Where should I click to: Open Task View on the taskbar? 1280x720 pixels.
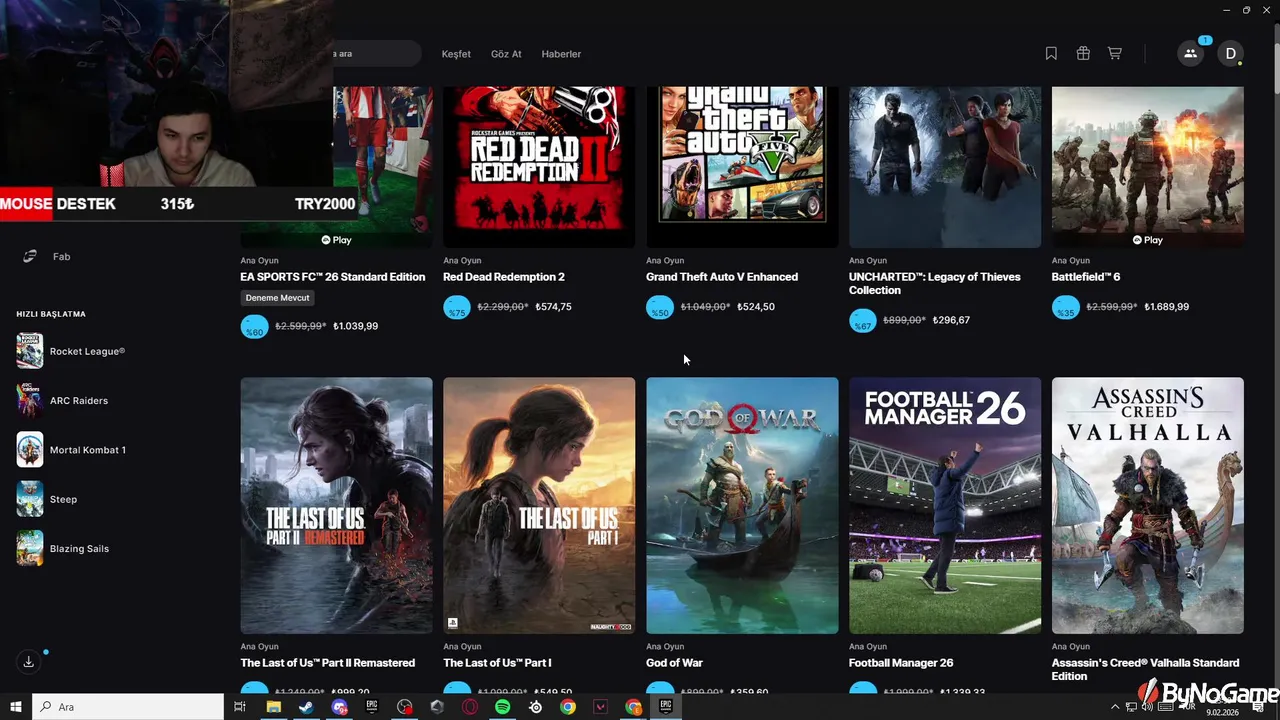click(x=240, y=707)
